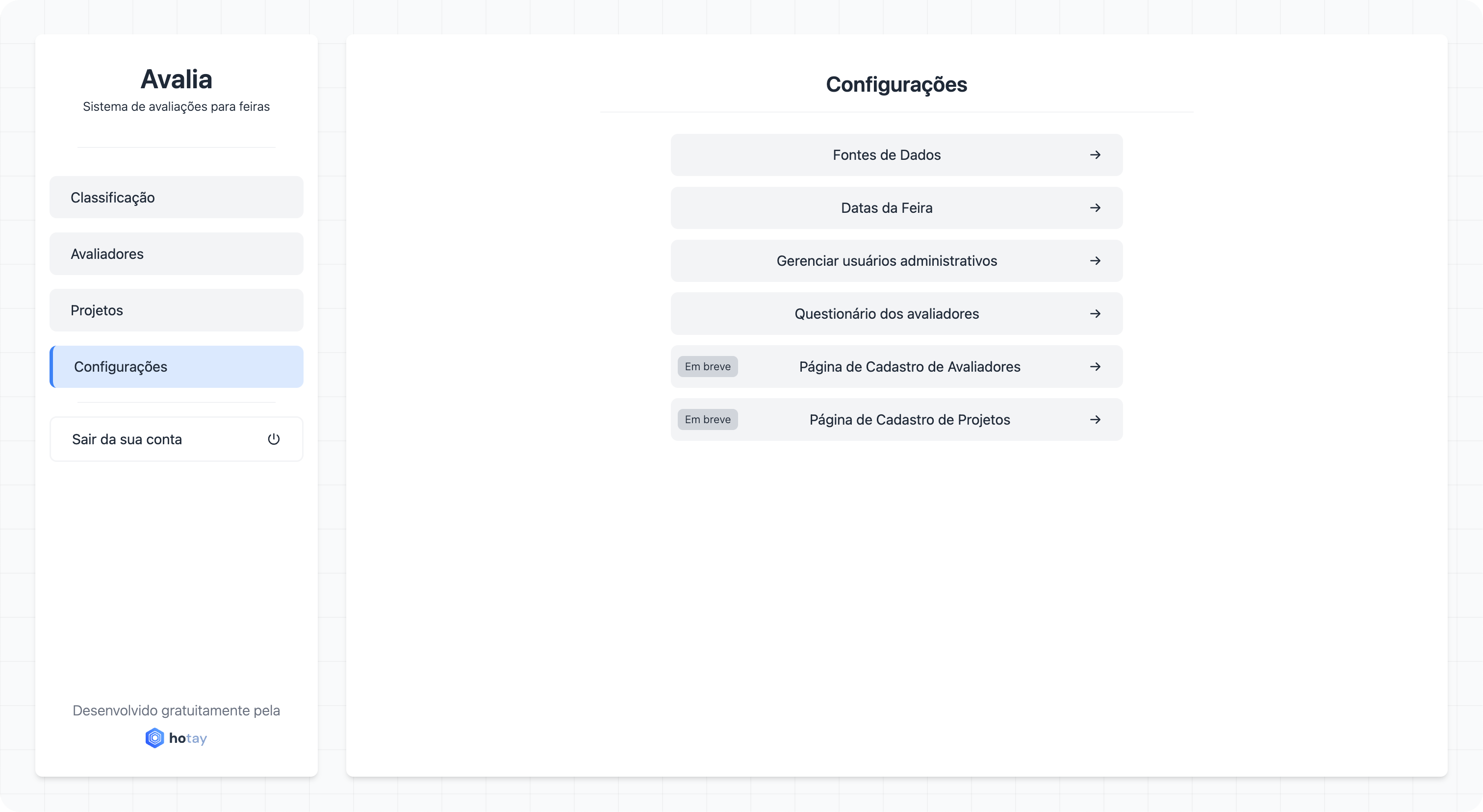
Task: Select the Configurações sidebar item
Action: point(176,367)
